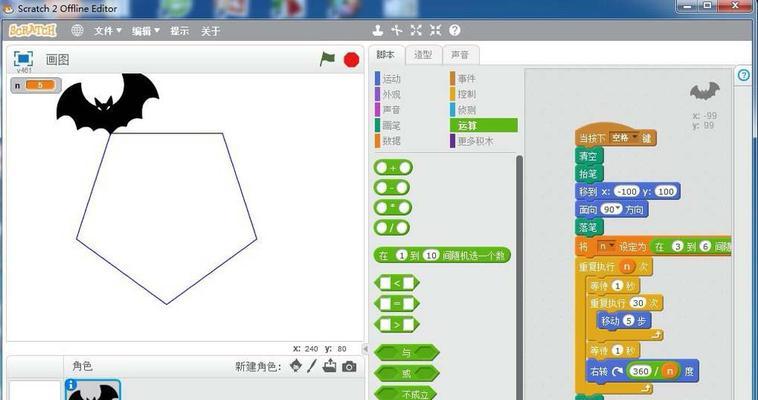Open the language globe menu
Image resolution: width=758 pixels, height=400 pixels.
coord(77,30)
